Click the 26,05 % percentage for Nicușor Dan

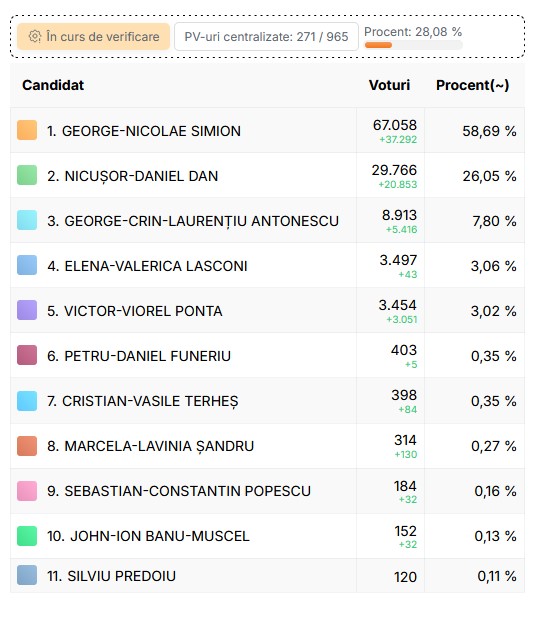pyautogui.click(x=489, y=176)
